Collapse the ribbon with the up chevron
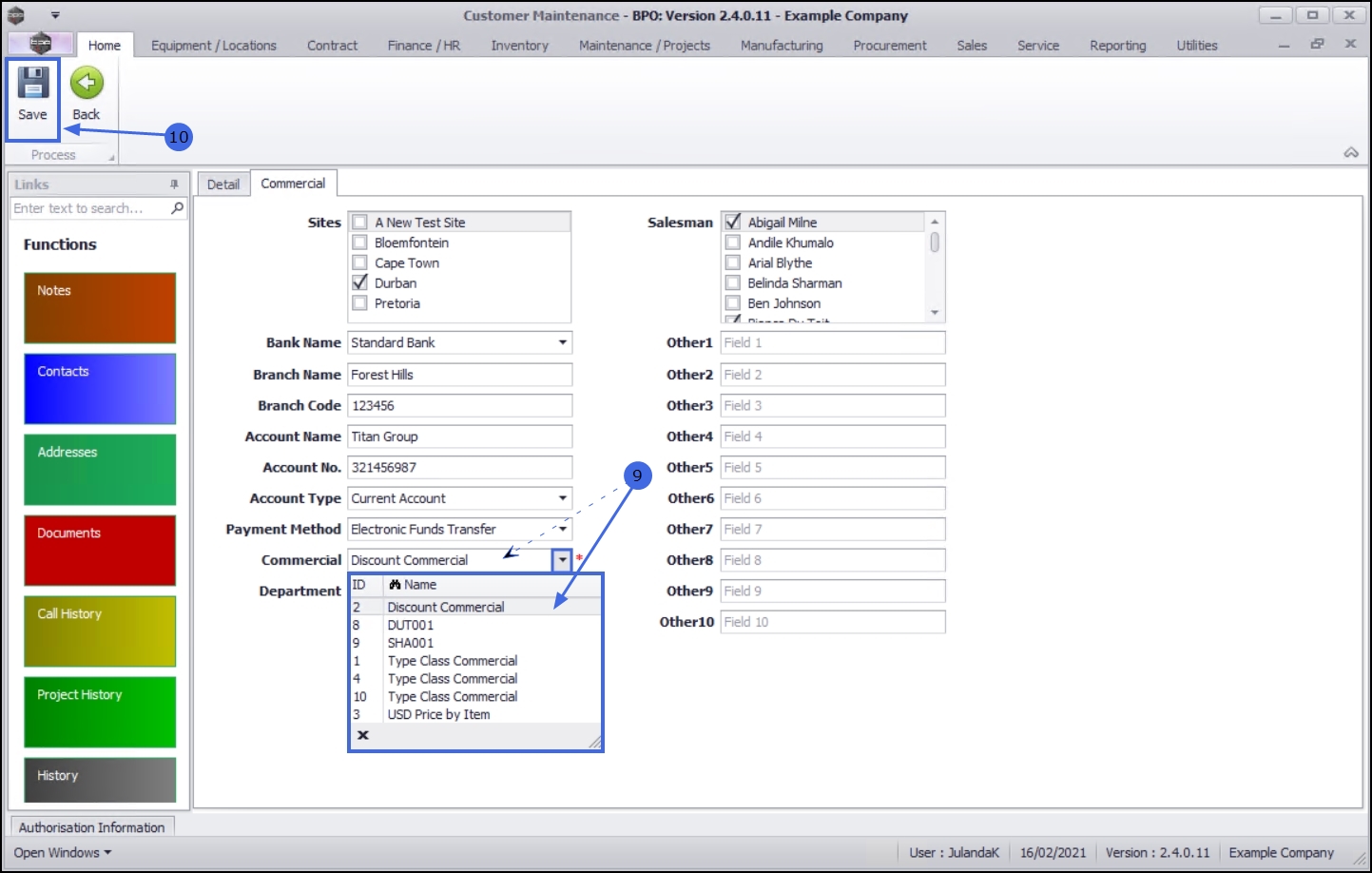The height and width of the screenshot is (873, 1372). point(1351,153)
